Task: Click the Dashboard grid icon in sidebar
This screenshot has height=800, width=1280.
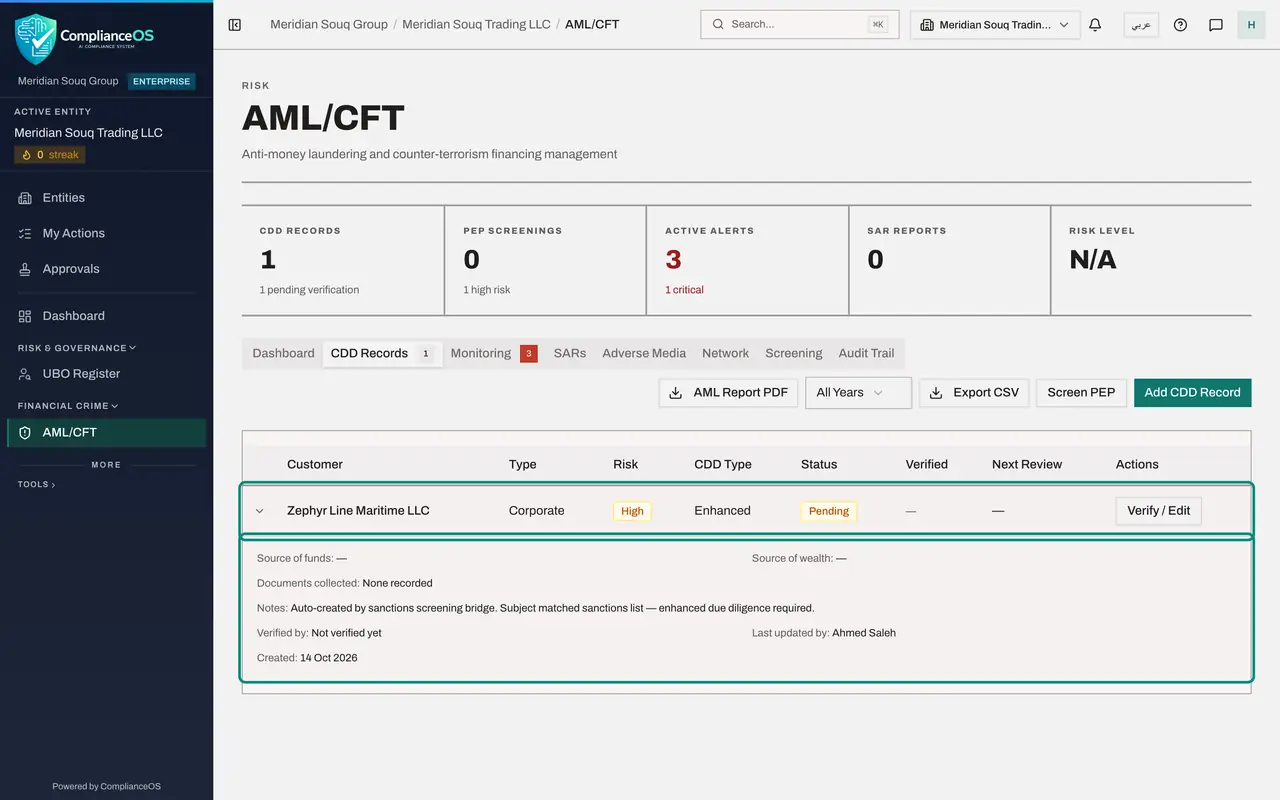Action: [25, 316]
